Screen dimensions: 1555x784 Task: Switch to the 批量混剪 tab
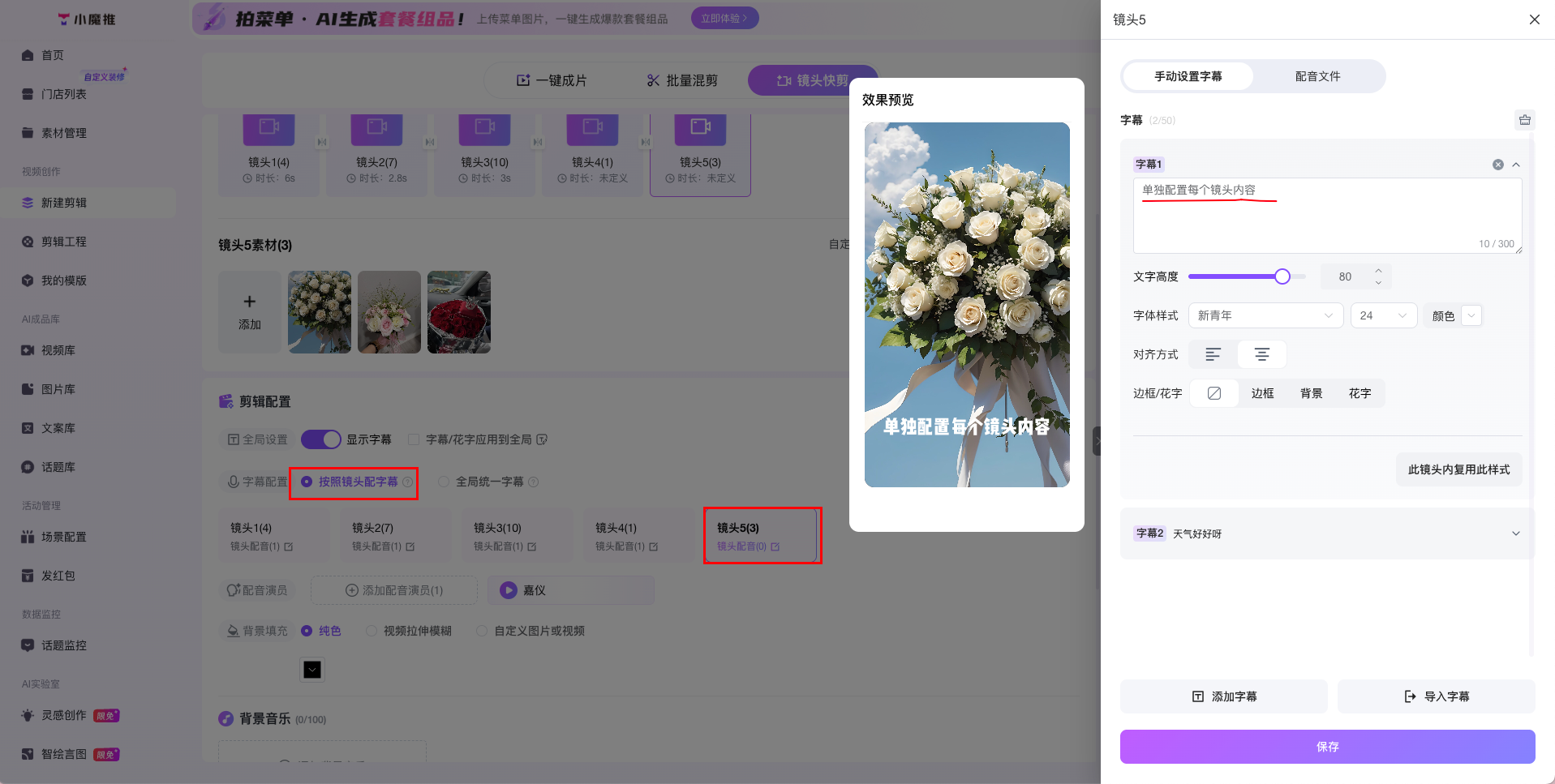685,80
